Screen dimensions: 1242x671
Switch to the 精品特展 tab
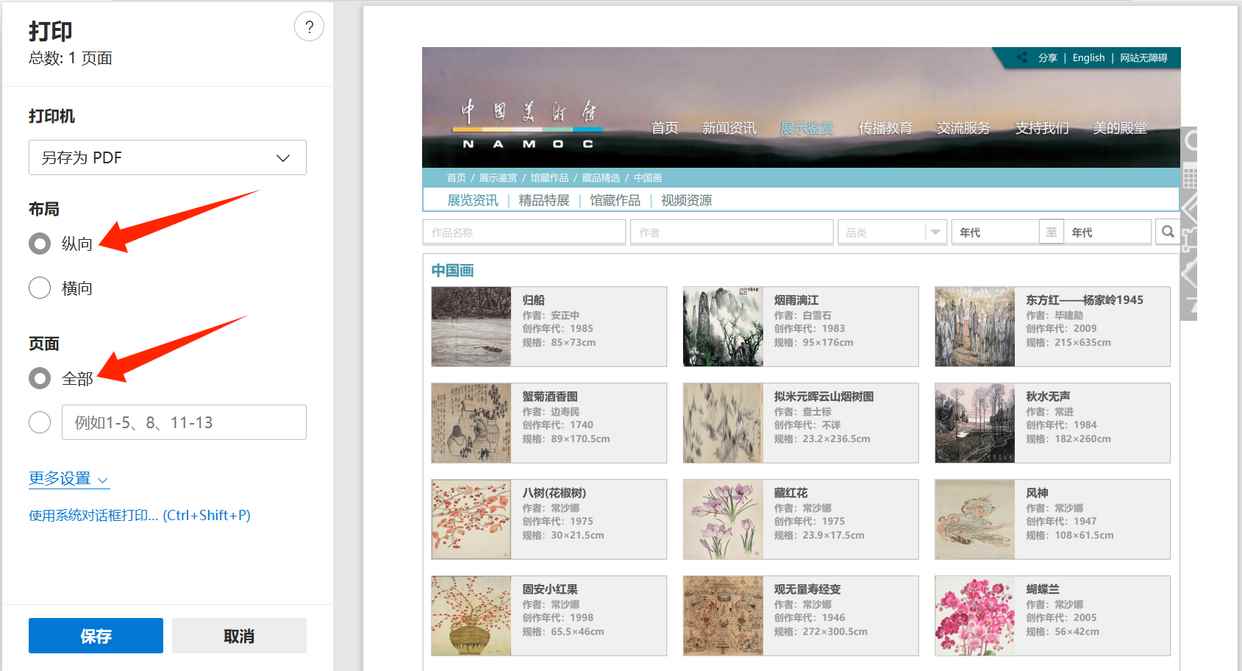tap(544, 200)
